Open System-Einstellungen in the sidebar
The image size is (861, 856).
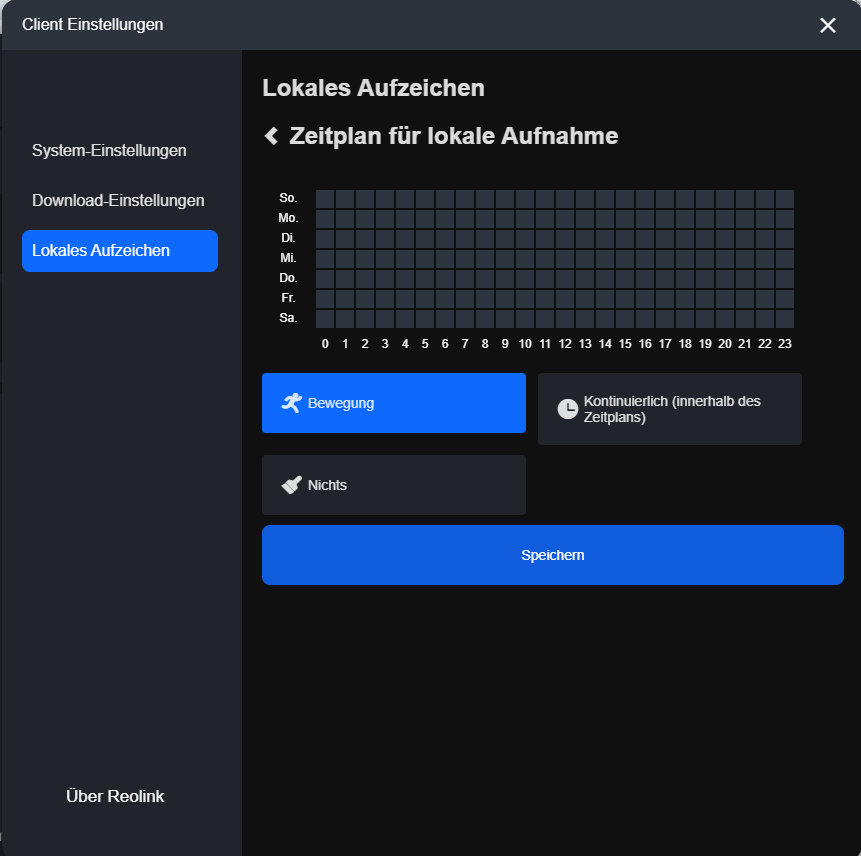[109, 150]
